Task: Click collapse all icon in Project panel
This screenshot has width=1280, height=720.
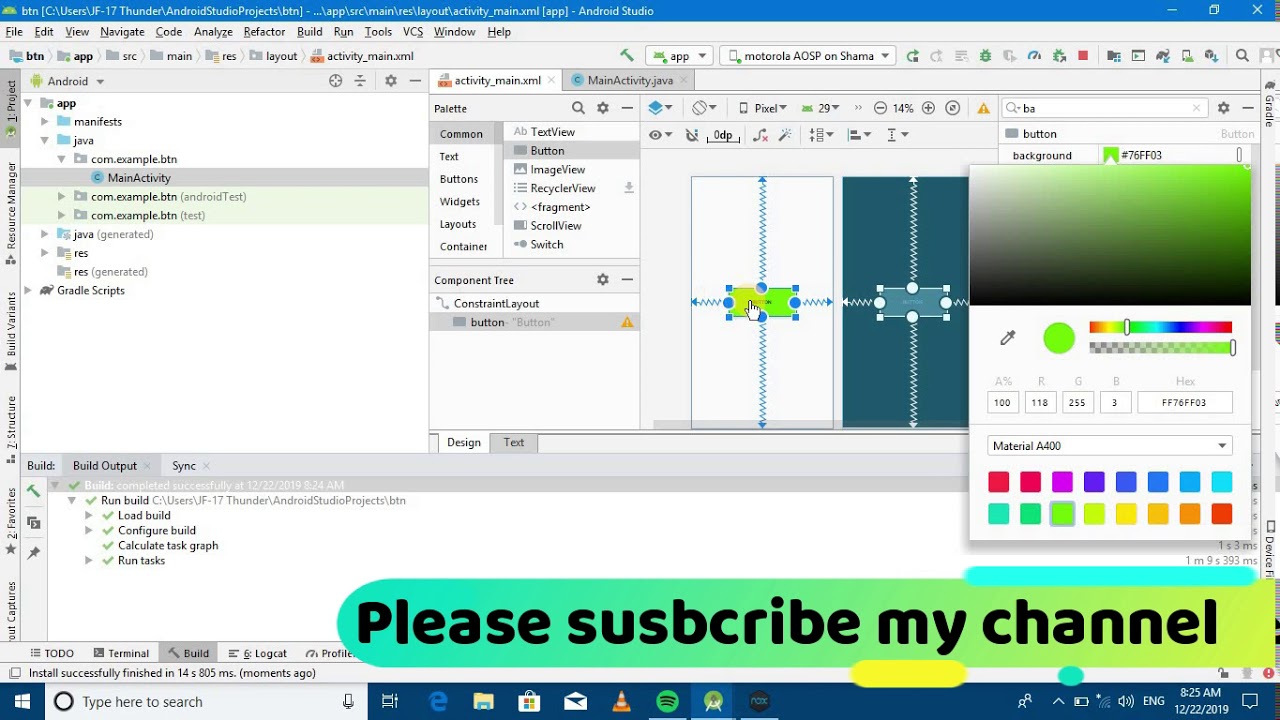Action: coord(361,81)
